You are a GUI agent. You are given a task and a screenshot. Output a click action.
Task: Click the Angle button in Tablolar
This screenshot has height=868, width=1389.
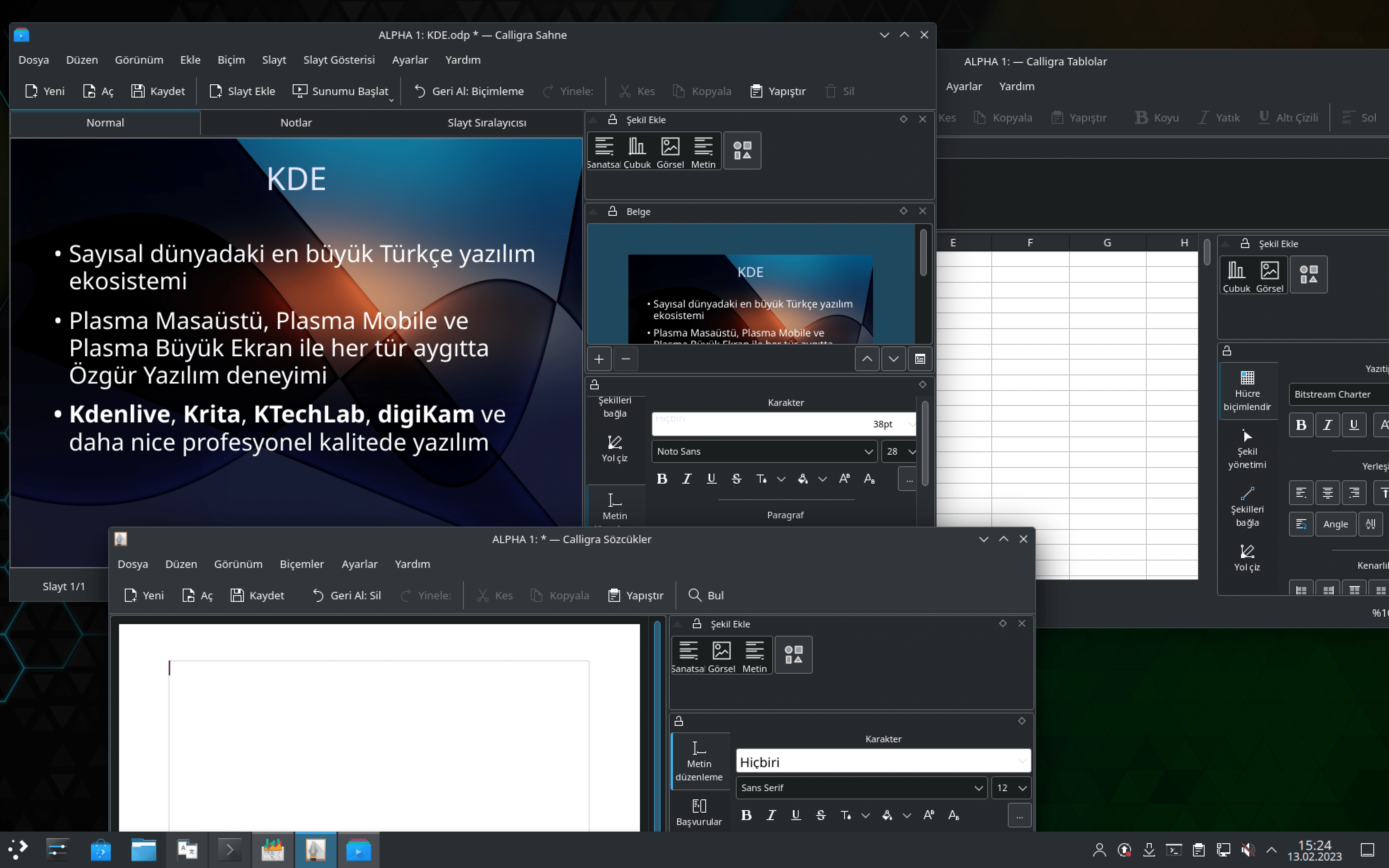pyautogui.click(x=1335, y=524)
